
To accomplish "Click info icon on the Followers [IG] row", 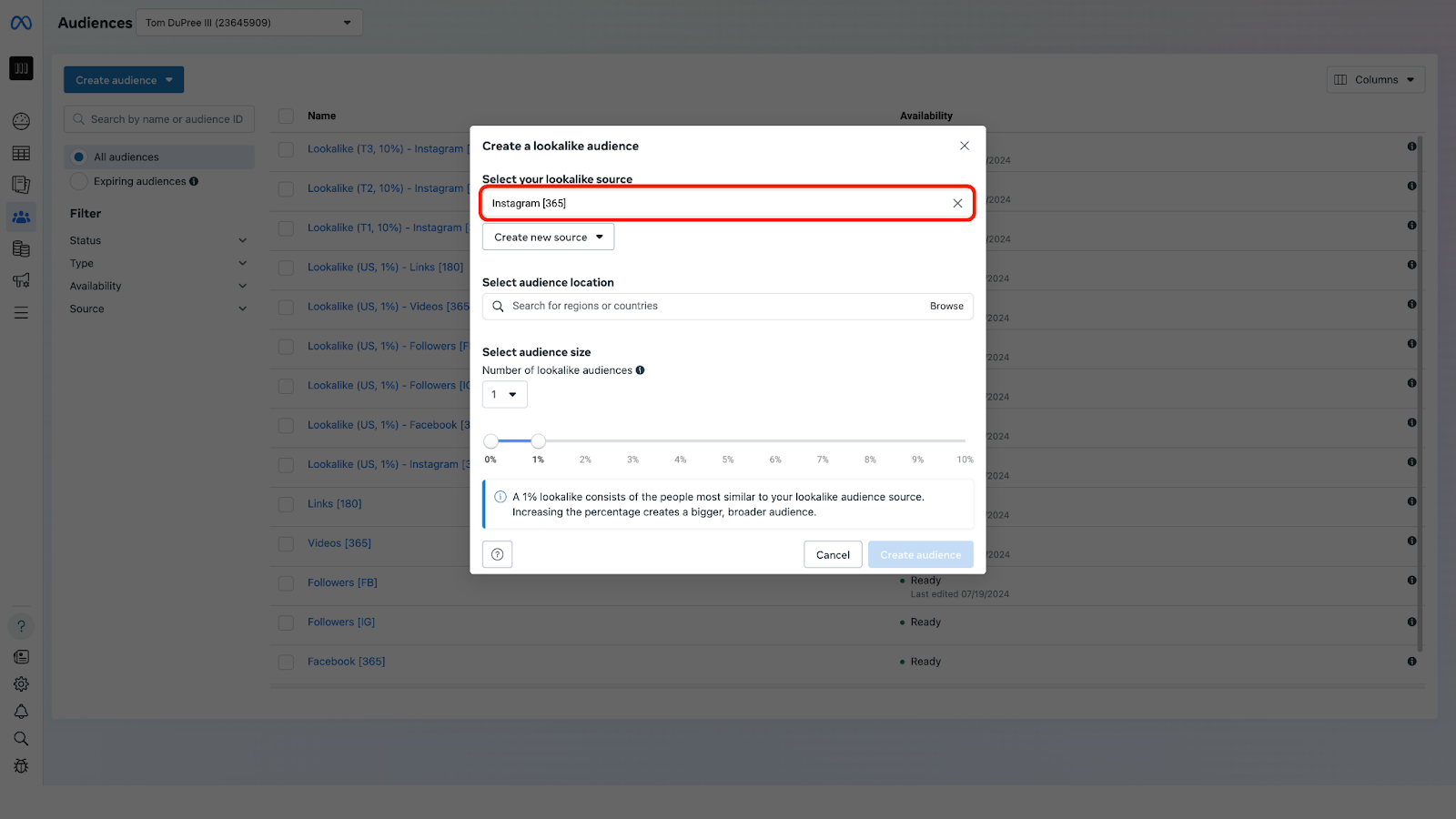I will click(x=1411, y=622).
